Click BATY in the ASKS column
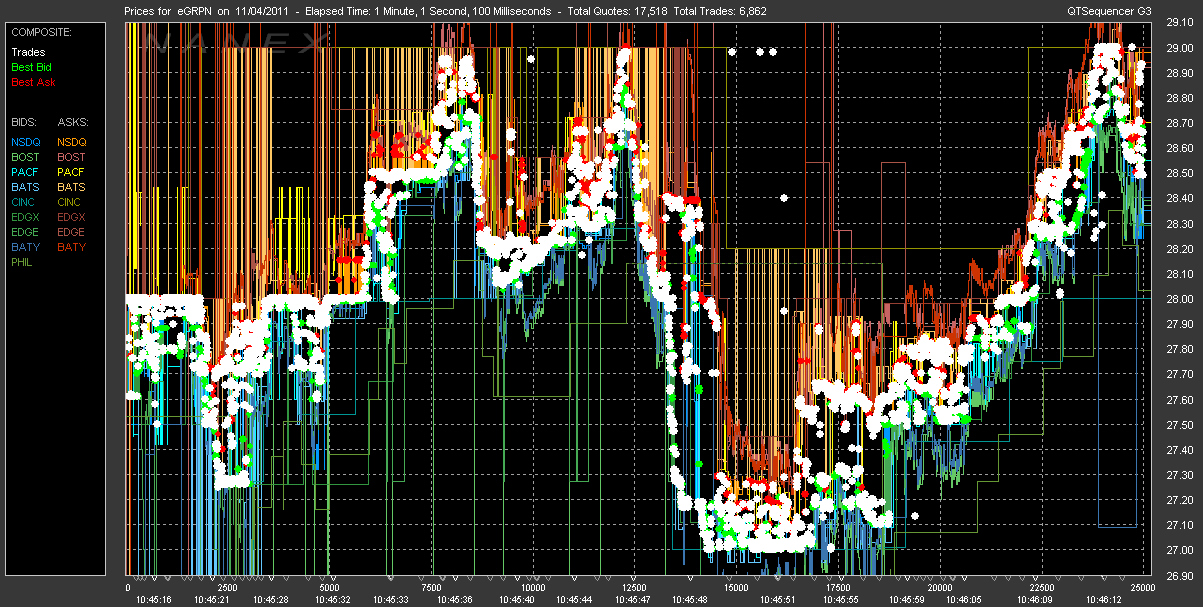 click(x=71, y=247)
